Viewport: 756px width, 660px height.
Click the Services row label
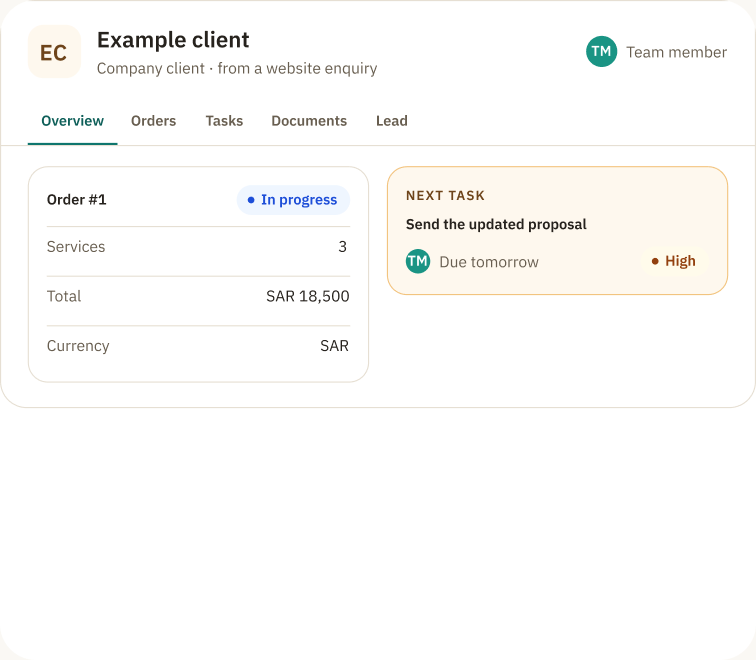coord(76,247)
